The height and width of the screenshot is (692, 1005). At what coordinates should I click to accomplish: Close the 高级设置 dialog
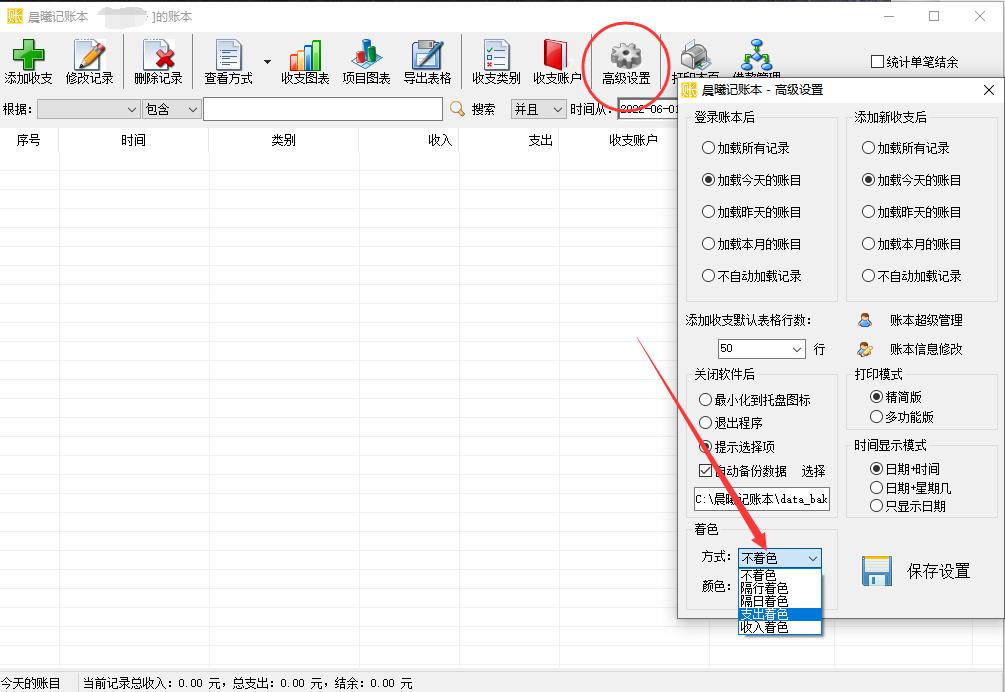click(x=989, y=90)
